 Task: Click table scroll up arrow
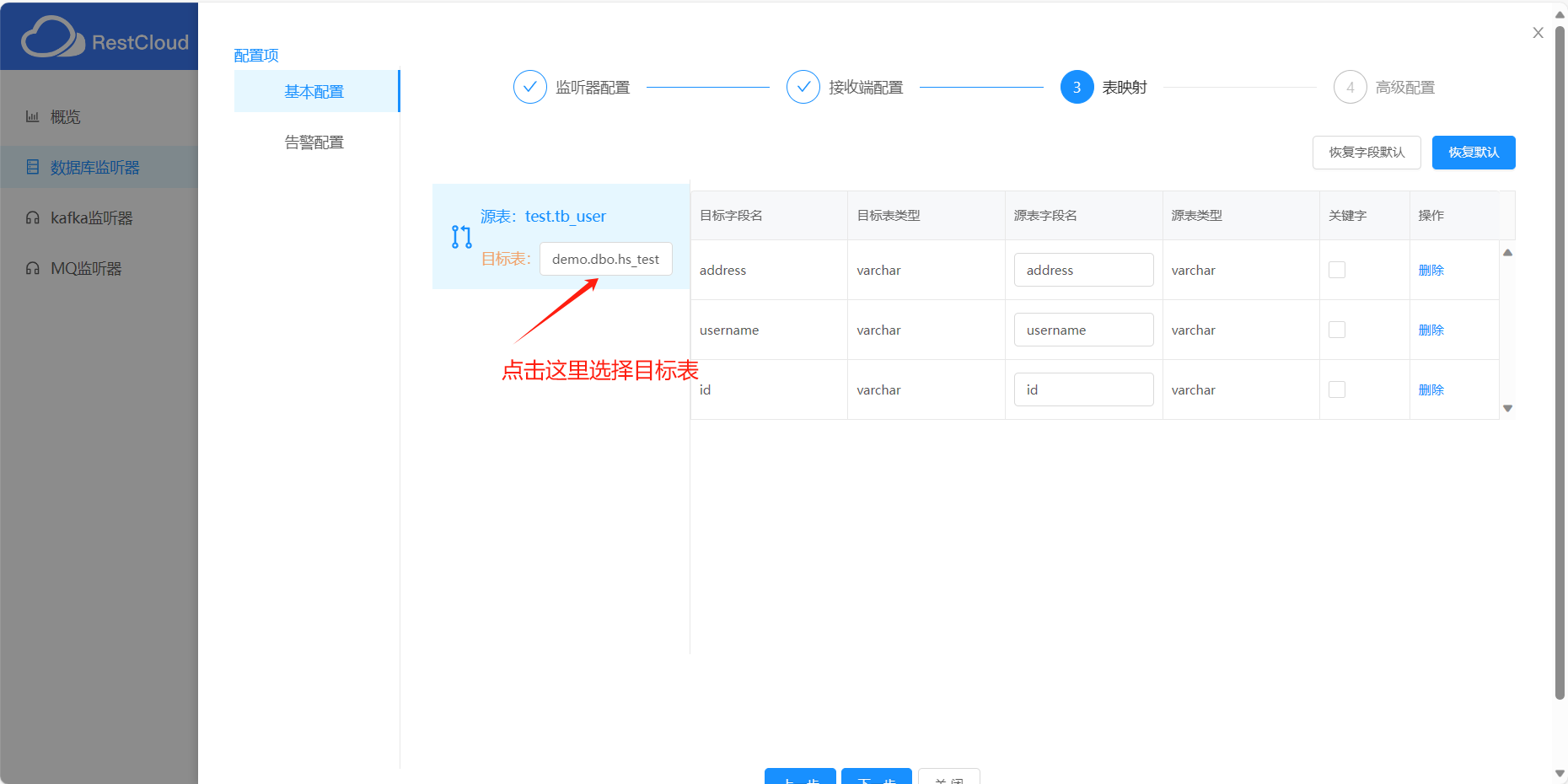1507,252
